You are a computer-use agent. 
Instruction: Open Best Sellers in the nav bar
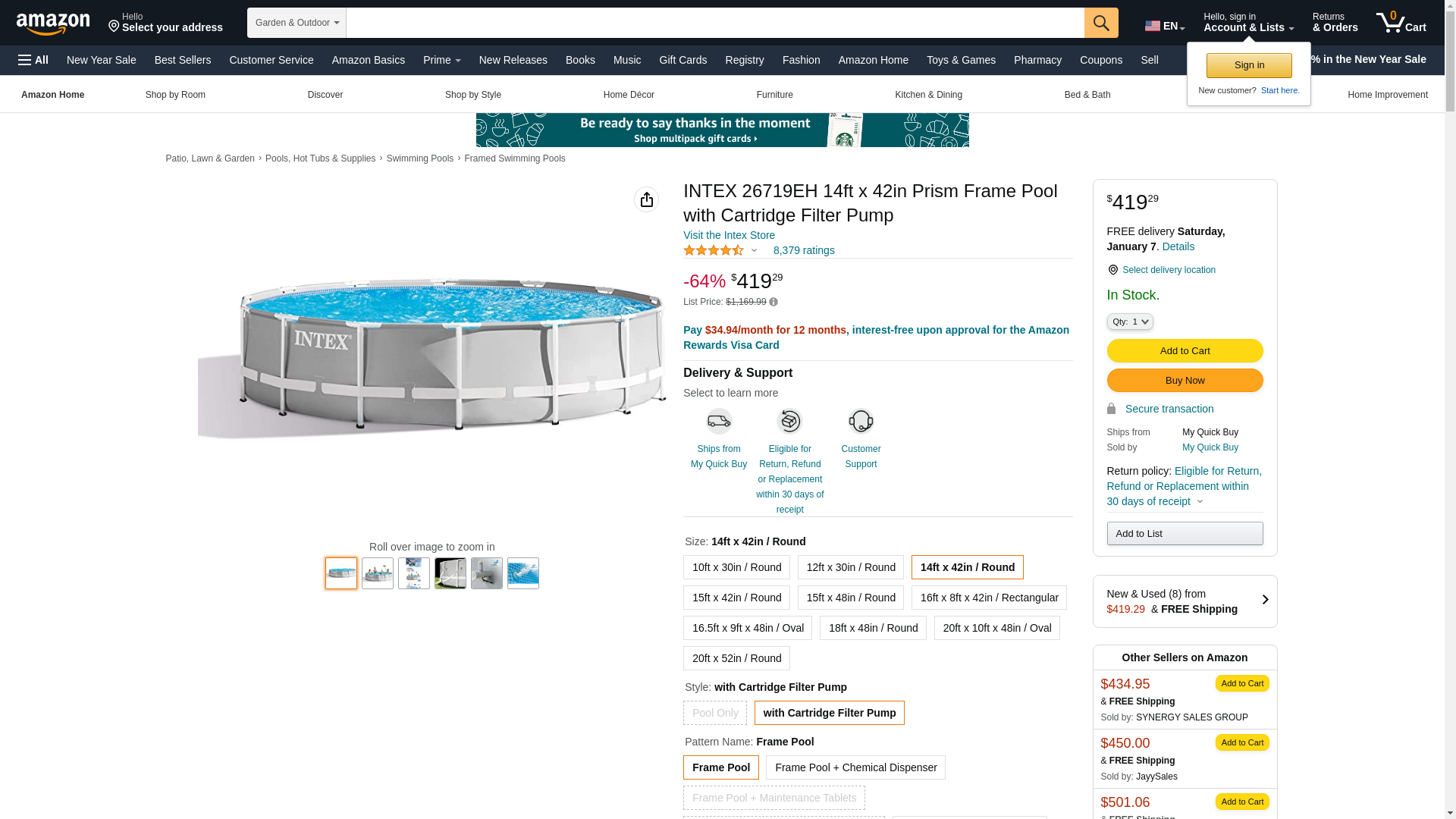pyautogui.click(x=183, y=60)
